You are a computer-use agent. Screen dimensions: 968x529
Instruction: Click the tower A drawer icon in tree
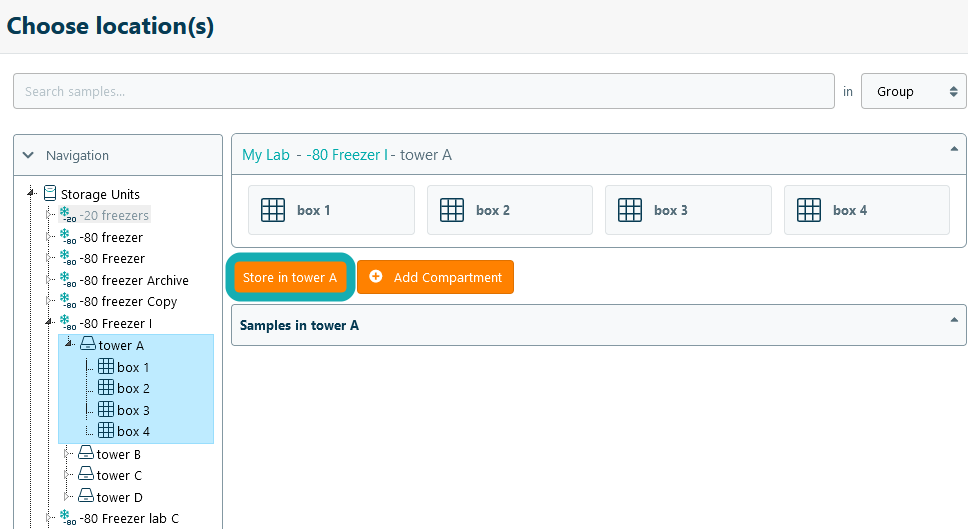87,345
